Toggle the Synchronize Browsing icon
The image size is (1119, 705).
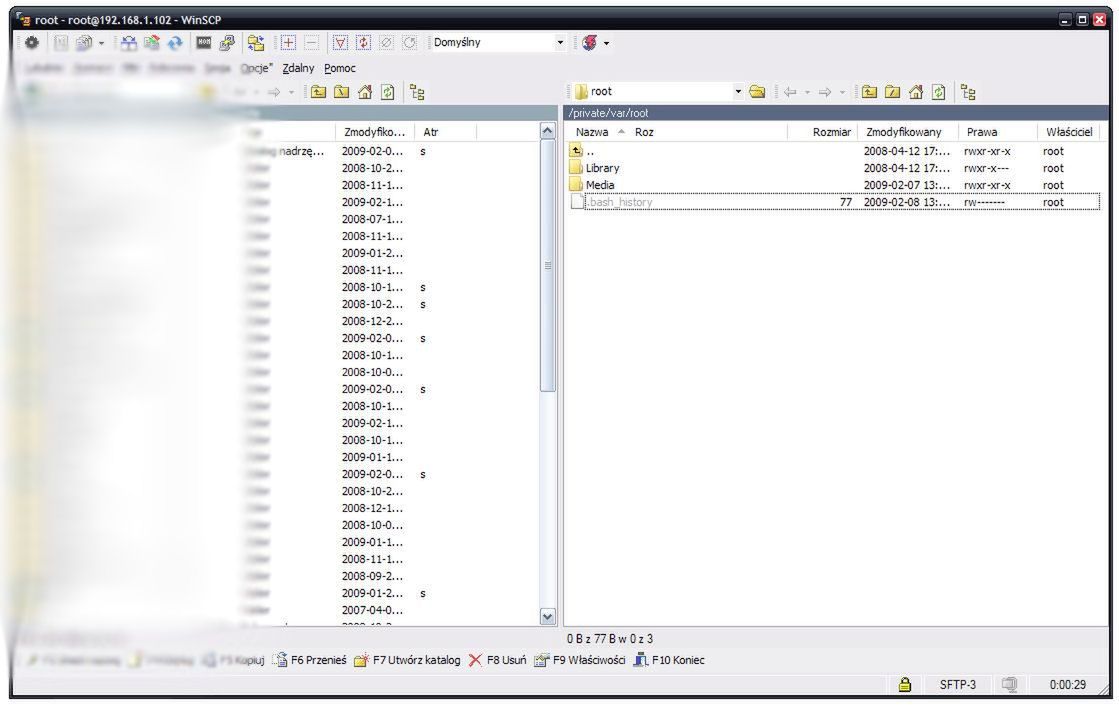point(256,43)
